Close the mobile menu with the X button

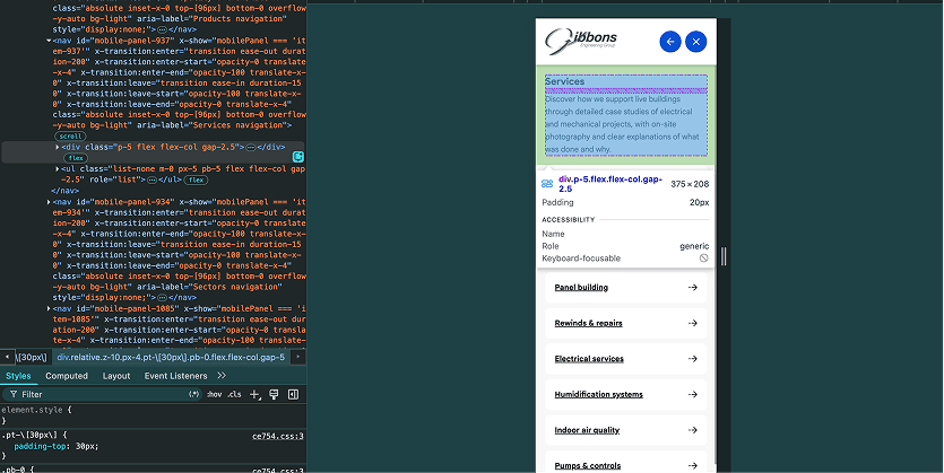click(696, 42)
